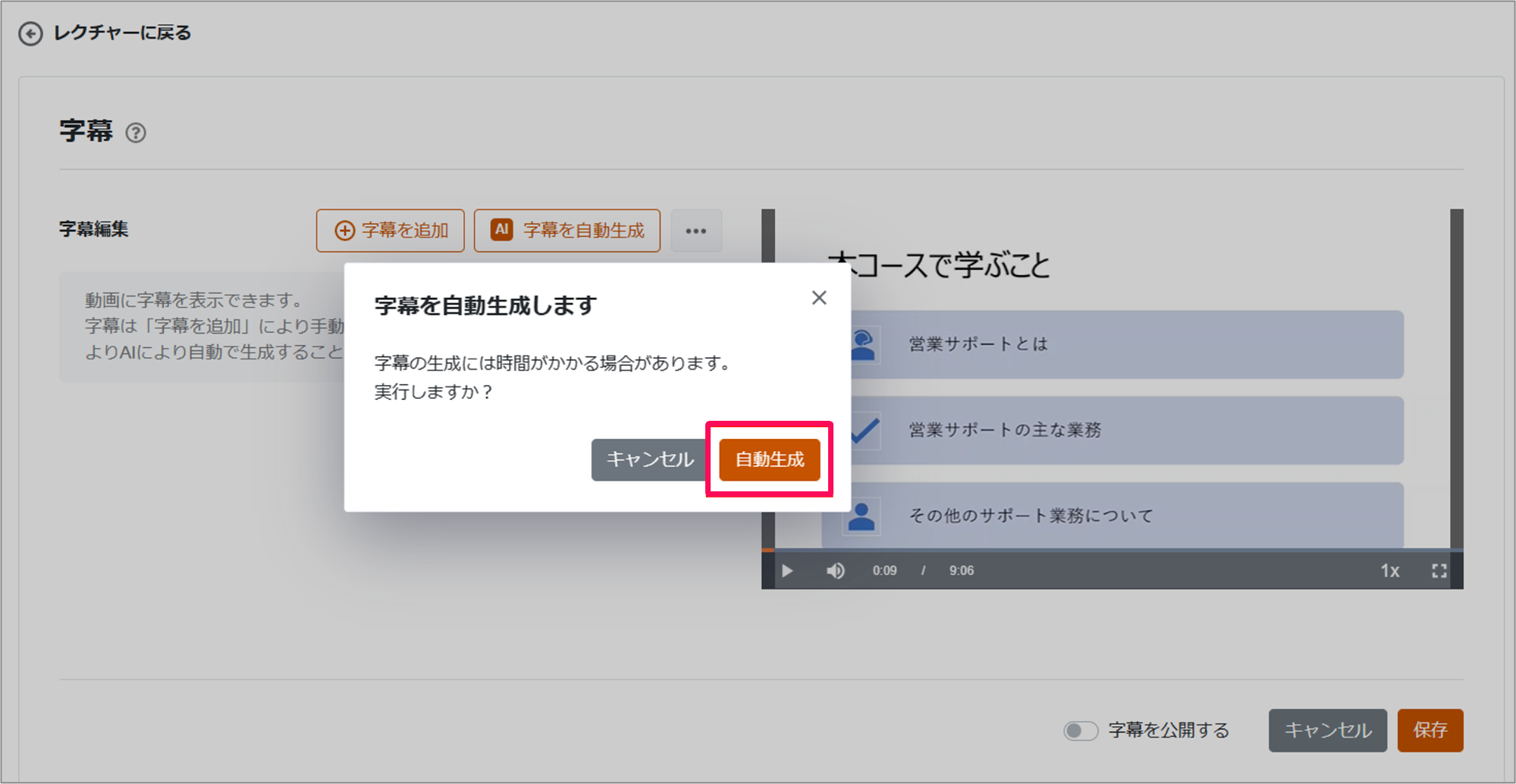Click the 字幕を追加 button
This screenshot has width=1516, height=784.
[x=391, y=230]
